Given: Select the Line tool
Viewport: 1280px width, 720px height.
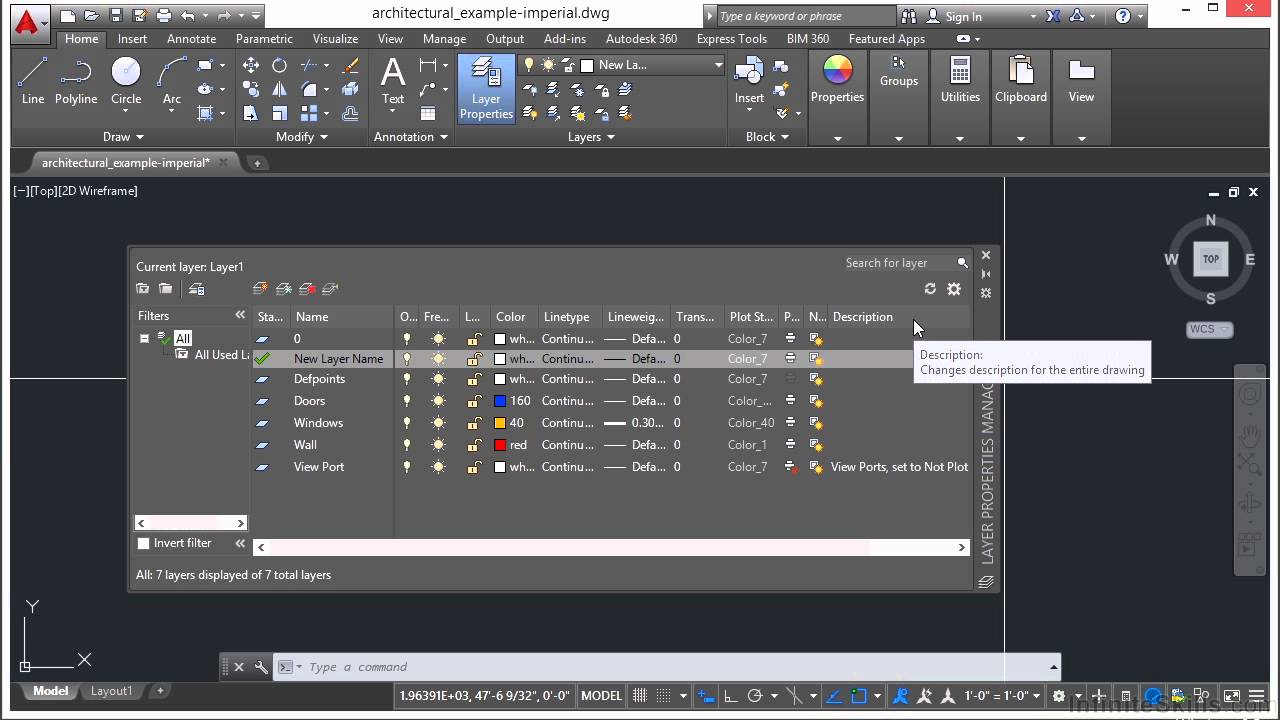Looking at the screenshot, I should click(33, 80).
